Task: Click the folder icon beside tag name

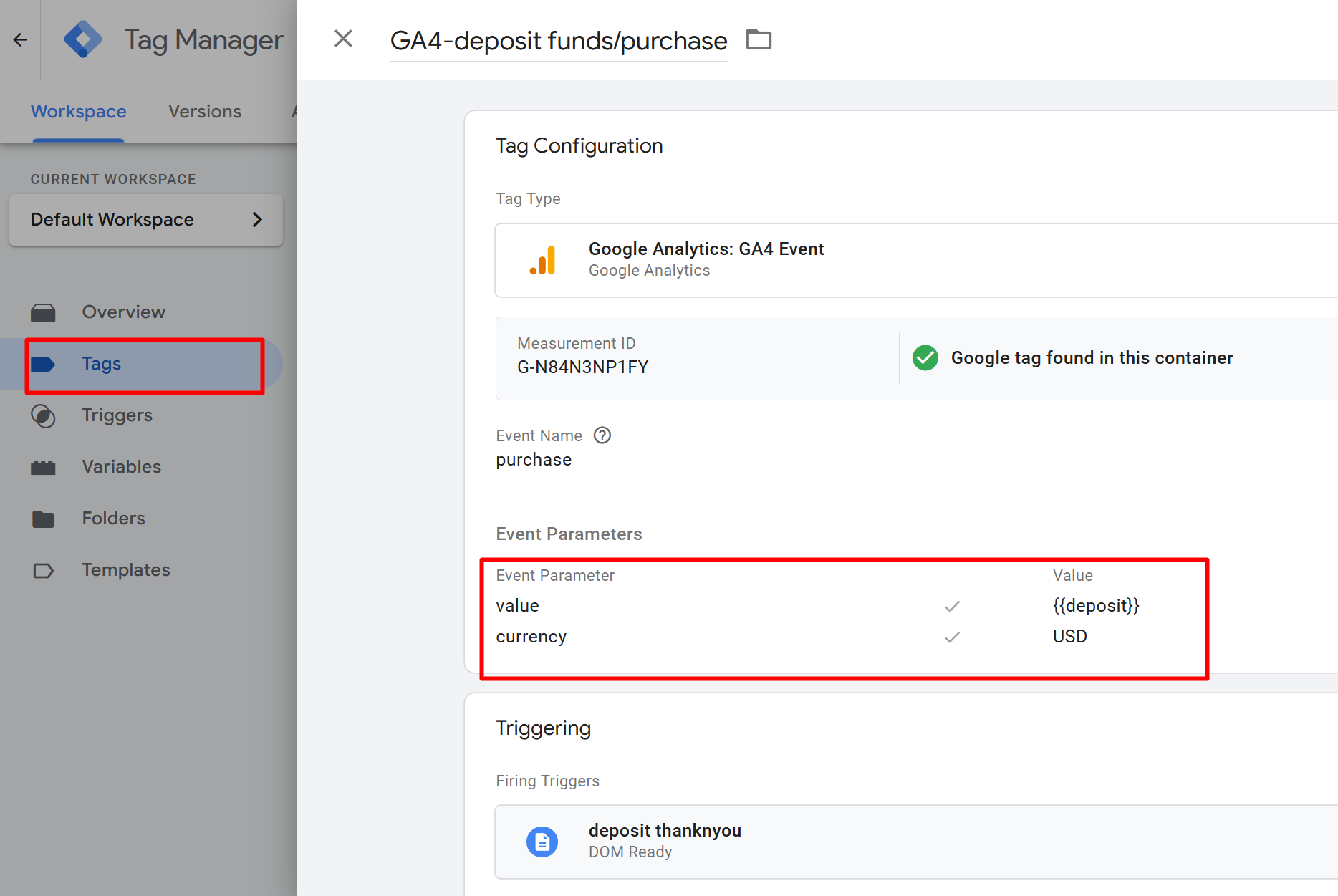Action: click(x=759, y=39)
